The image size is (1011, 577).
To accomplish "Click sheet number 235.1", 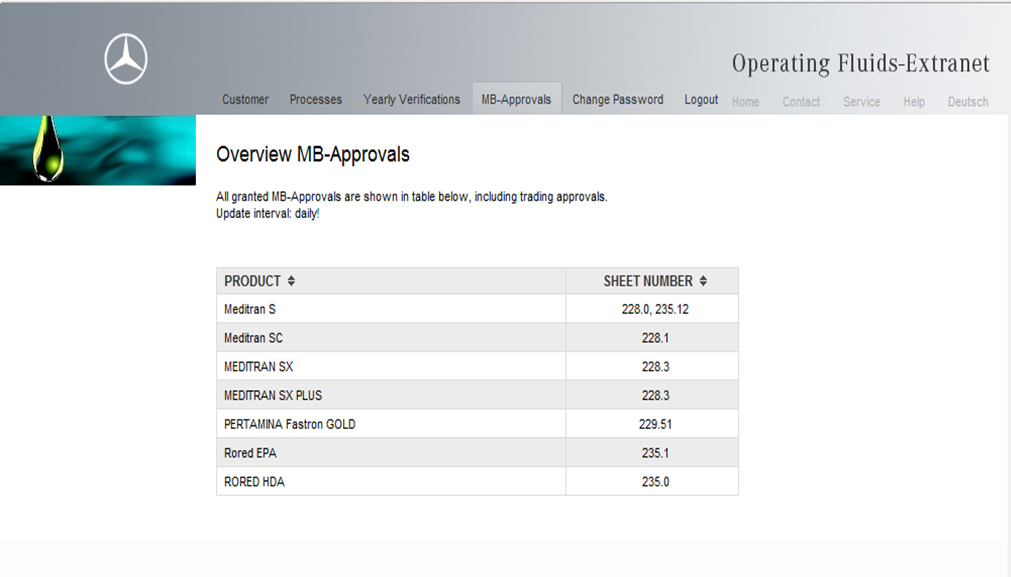I will point(655,453).
